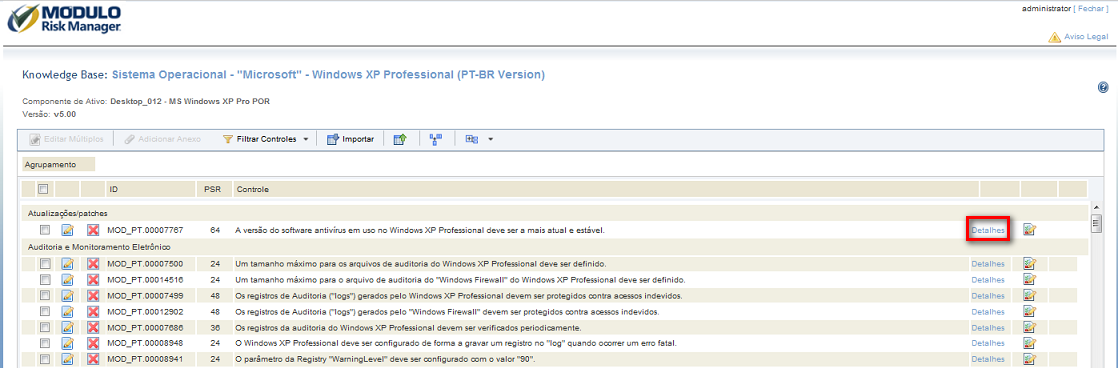Delete control MOD_PT.00014516
This screenshot has height=368, width=1118.
pyautogui.click(x=93, y=280)
